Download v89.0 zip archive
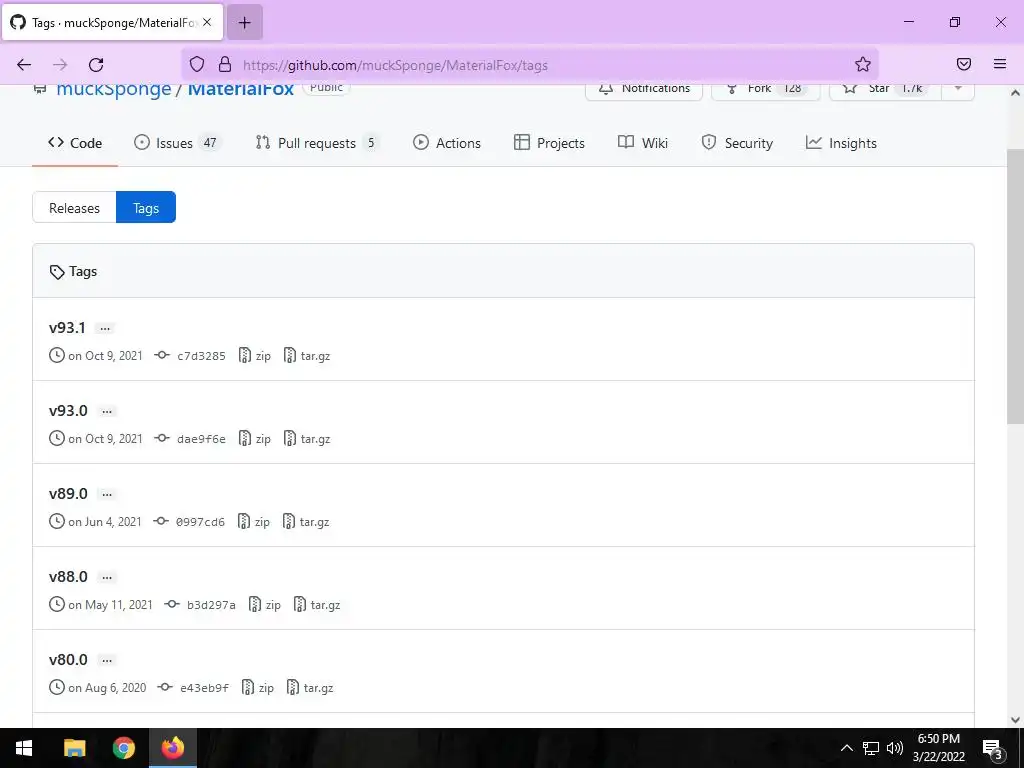1024x768 pixels. click(253, 522)
